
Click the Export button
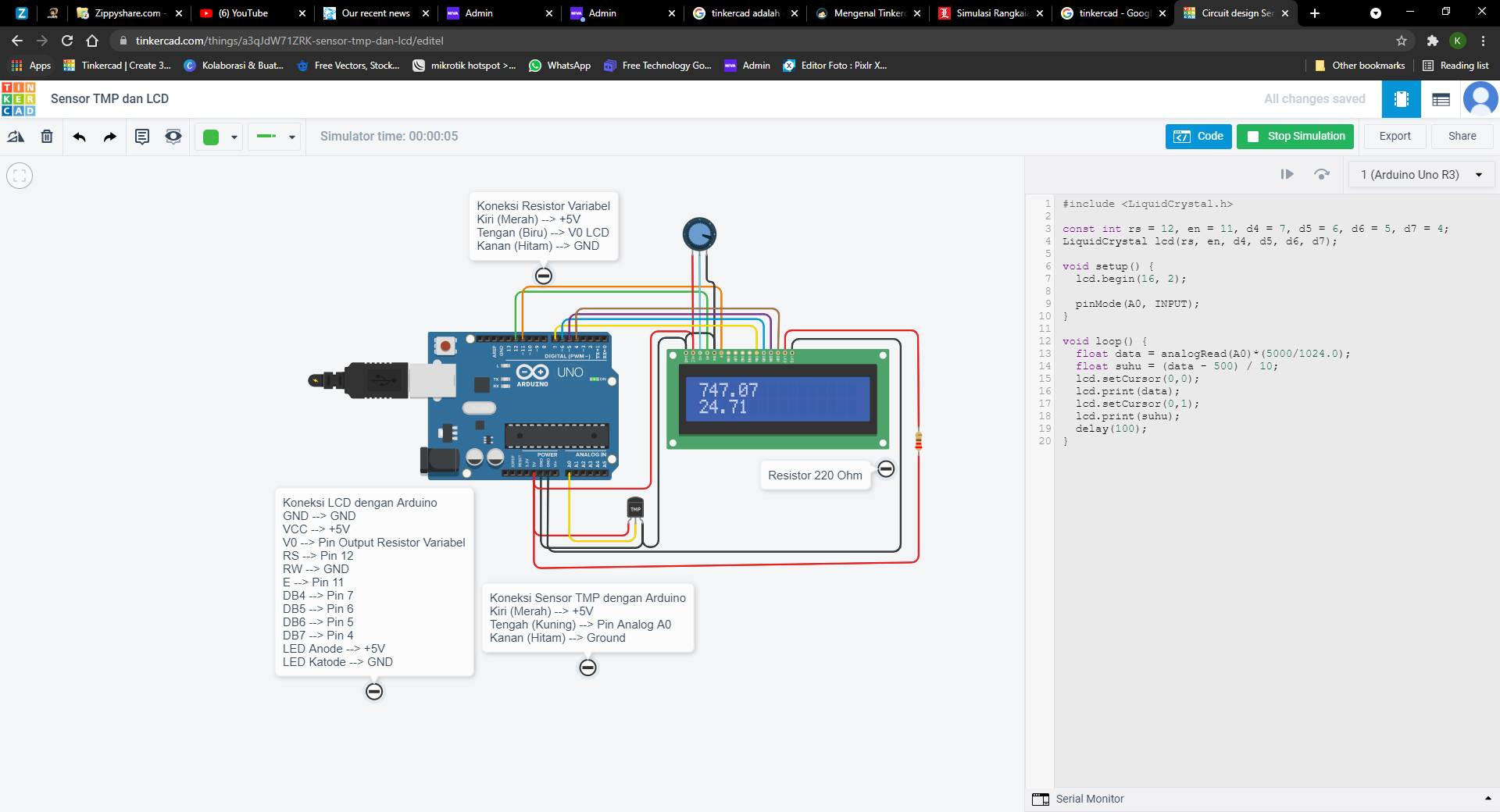(1395, 136)
